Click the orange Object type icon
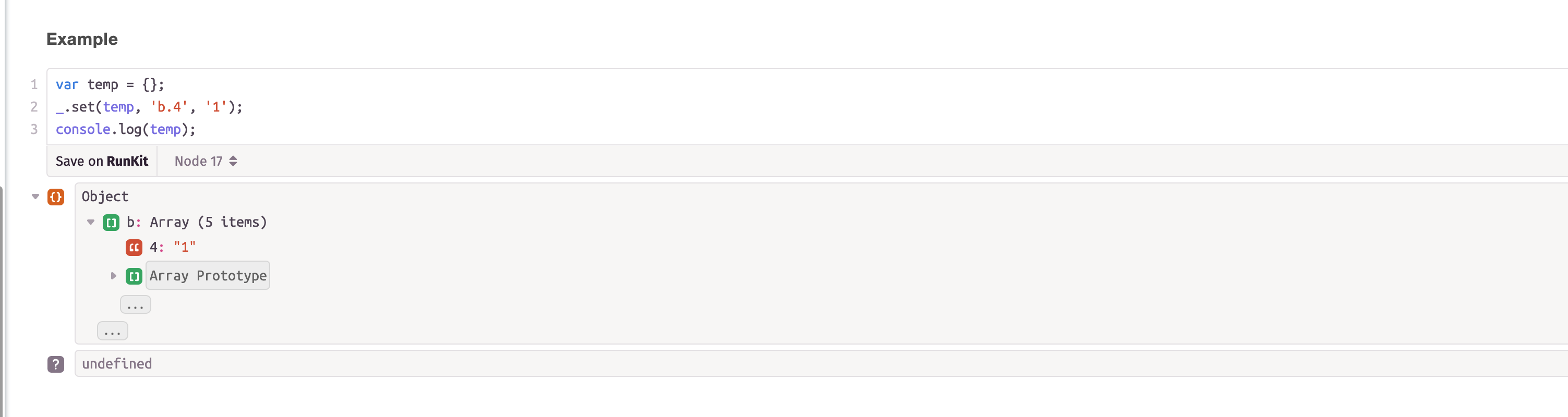The image size is (1568, 417). click(55, 197)
